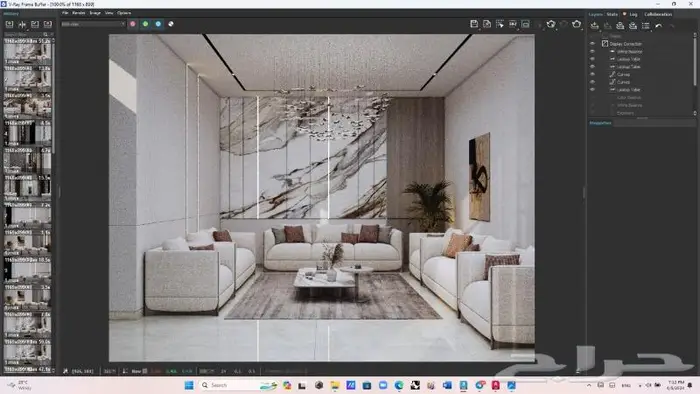Open the Options menu
700x394 pixels.
point(124,13)
